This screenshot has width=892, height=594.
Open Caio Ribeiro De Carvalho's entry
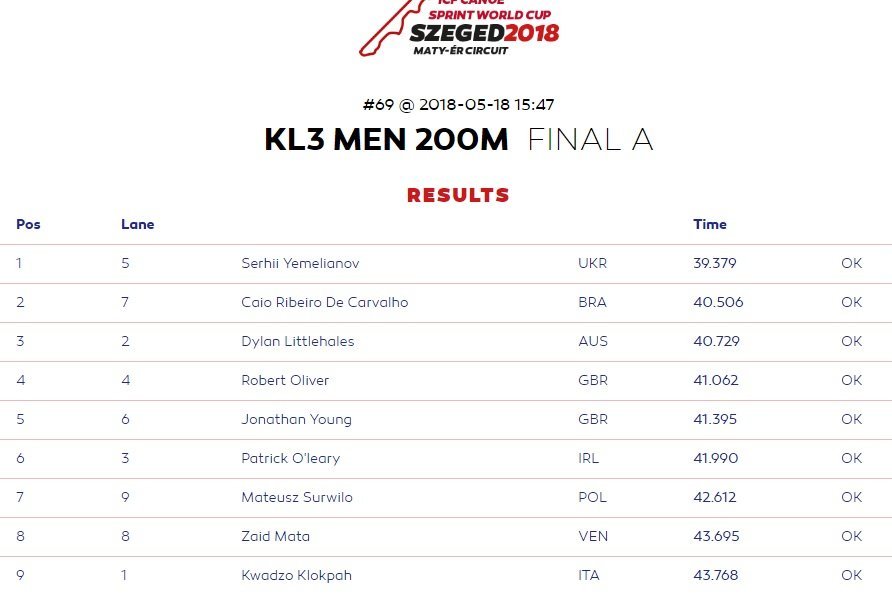point(324,303)
